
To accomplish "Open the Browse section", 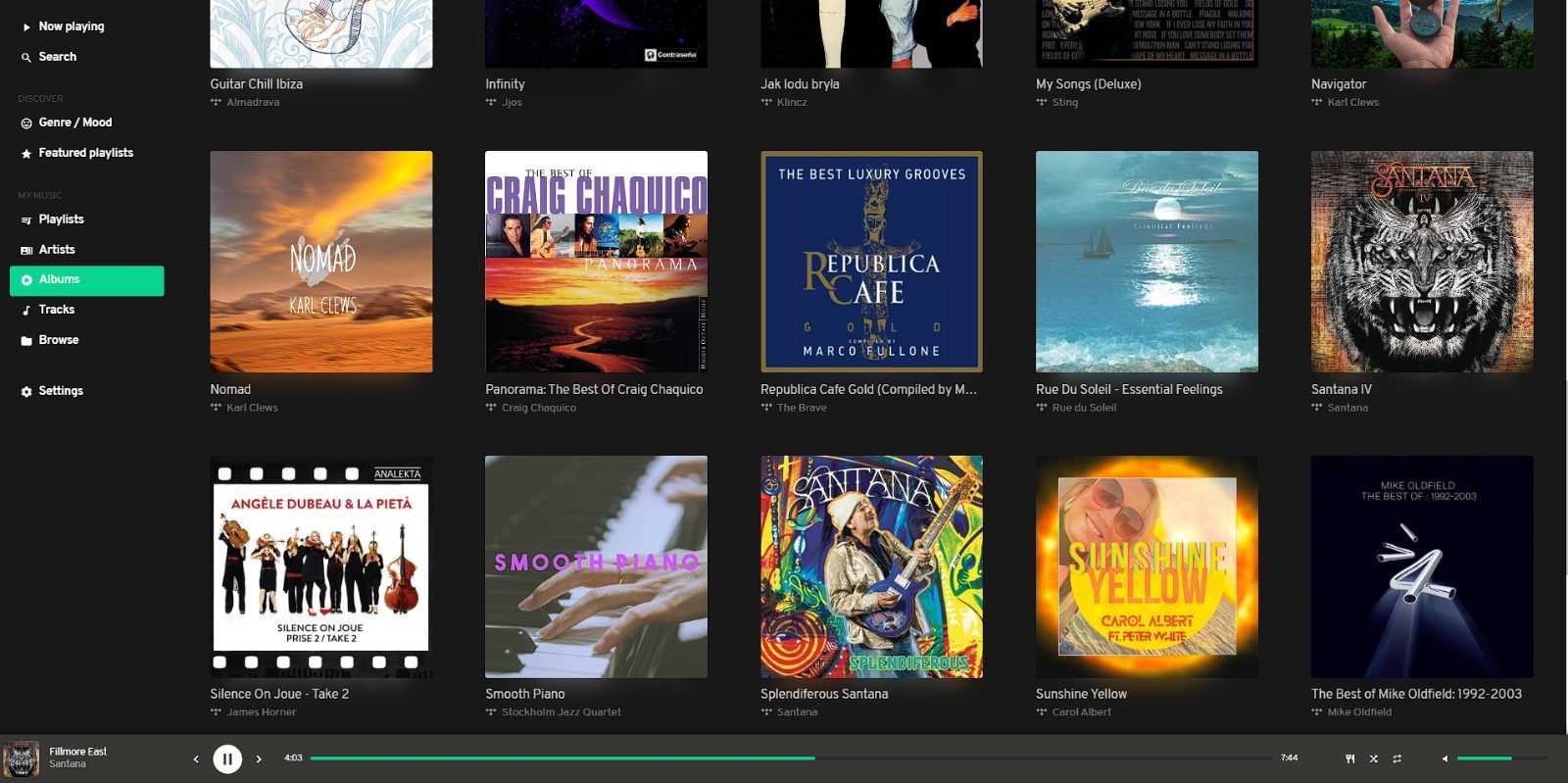I will 58,340.
